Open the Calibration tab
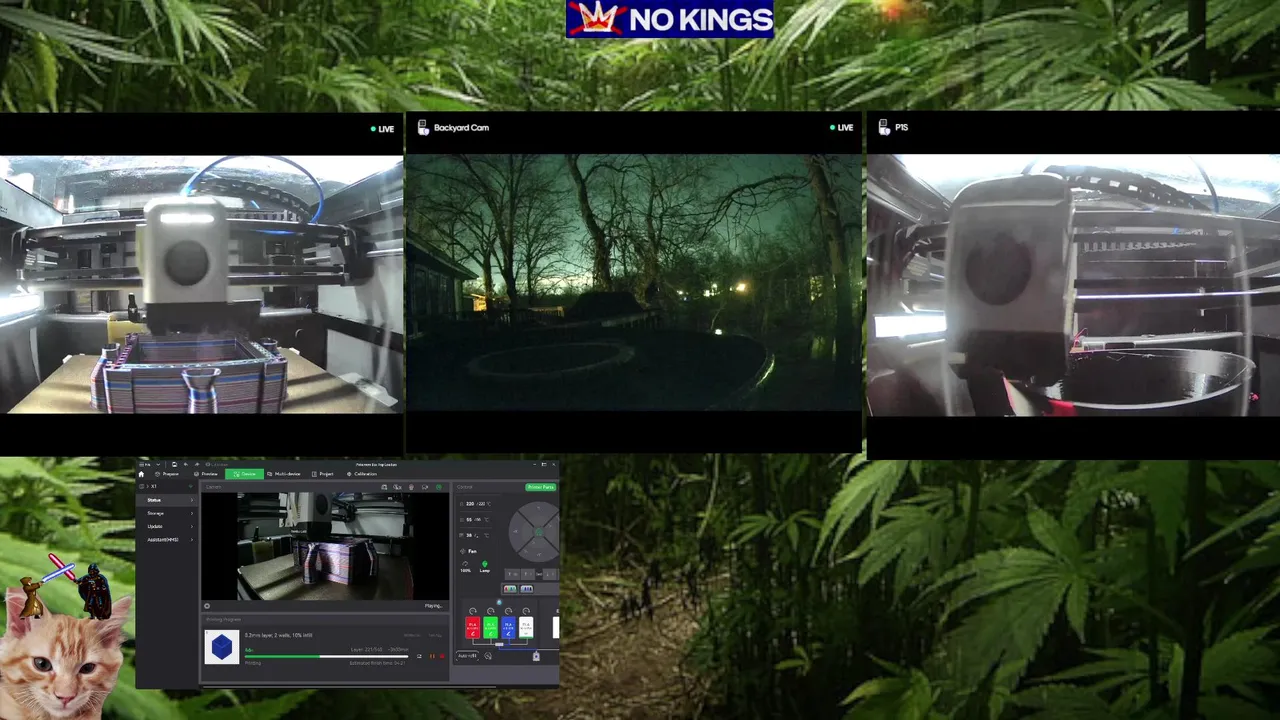Screen dimensions: 1280x720 pos(362,474)
